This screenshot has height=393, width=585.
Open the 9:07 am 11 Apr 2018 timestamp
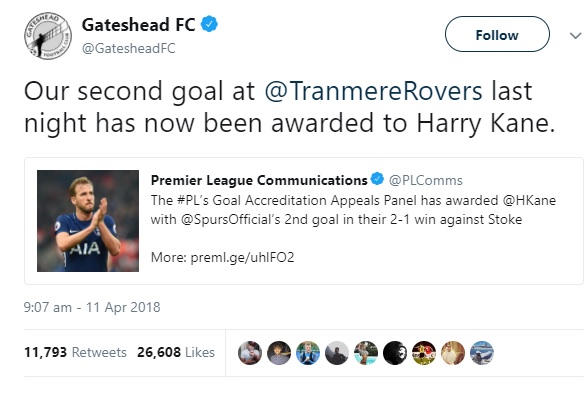(x=92, y=307)
